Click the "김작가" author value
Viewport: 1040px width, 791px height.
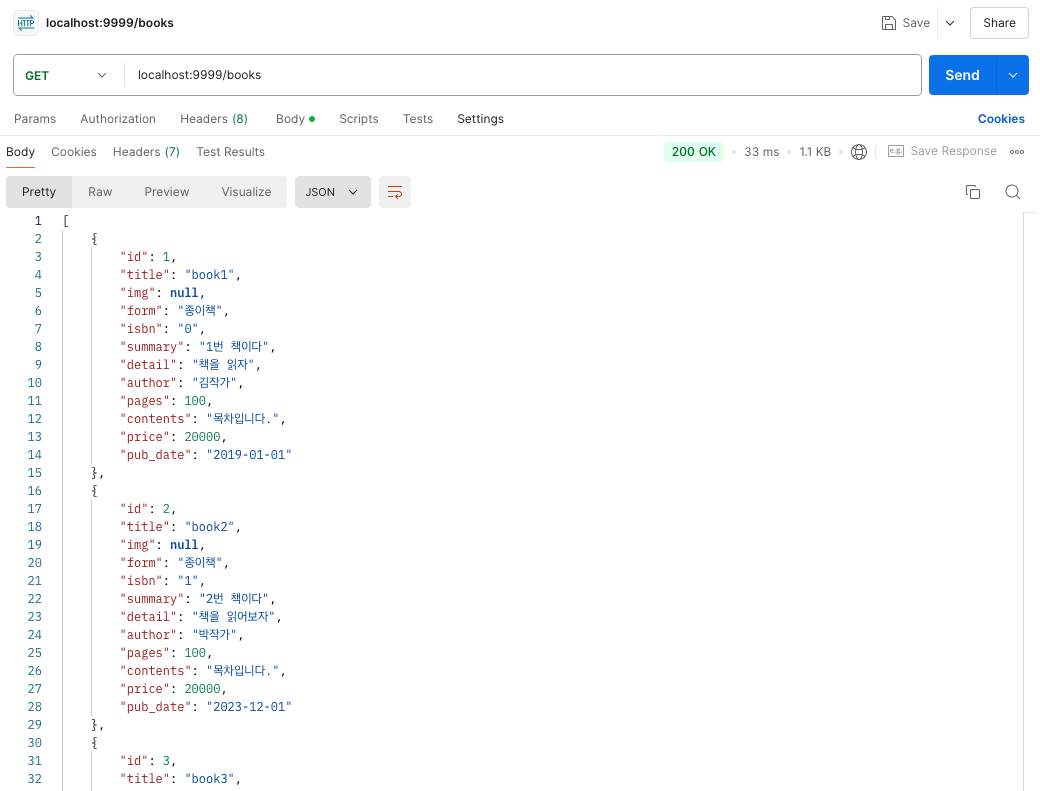coord(214,383)
